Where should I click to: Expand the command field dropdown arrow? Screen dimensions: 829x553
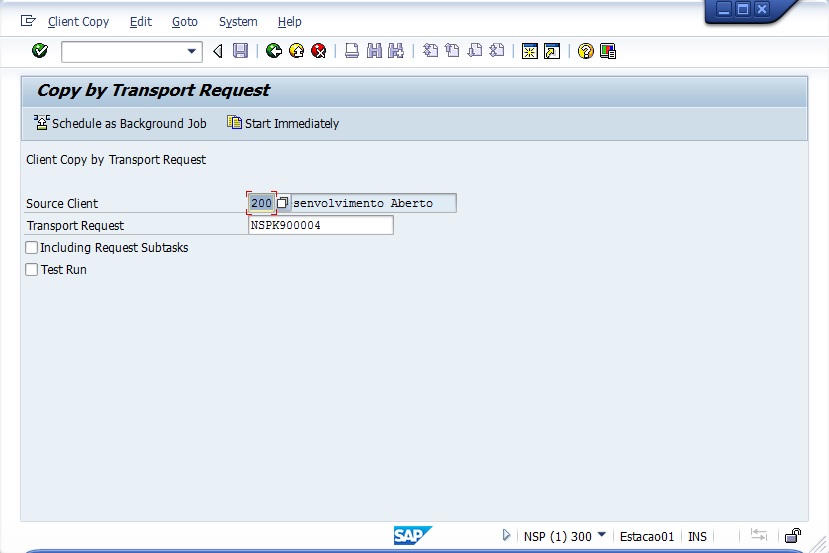click(192, 51)
